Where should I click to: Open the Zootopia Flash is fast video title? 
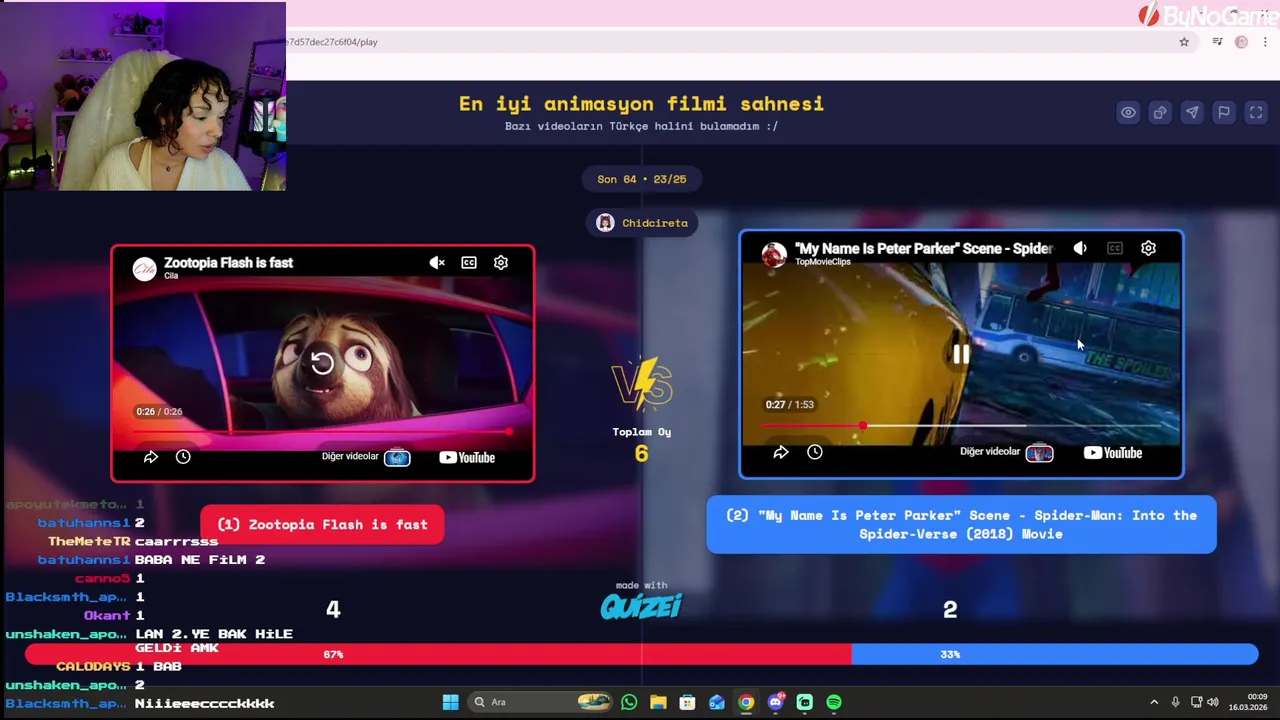(x=228, y=262)
